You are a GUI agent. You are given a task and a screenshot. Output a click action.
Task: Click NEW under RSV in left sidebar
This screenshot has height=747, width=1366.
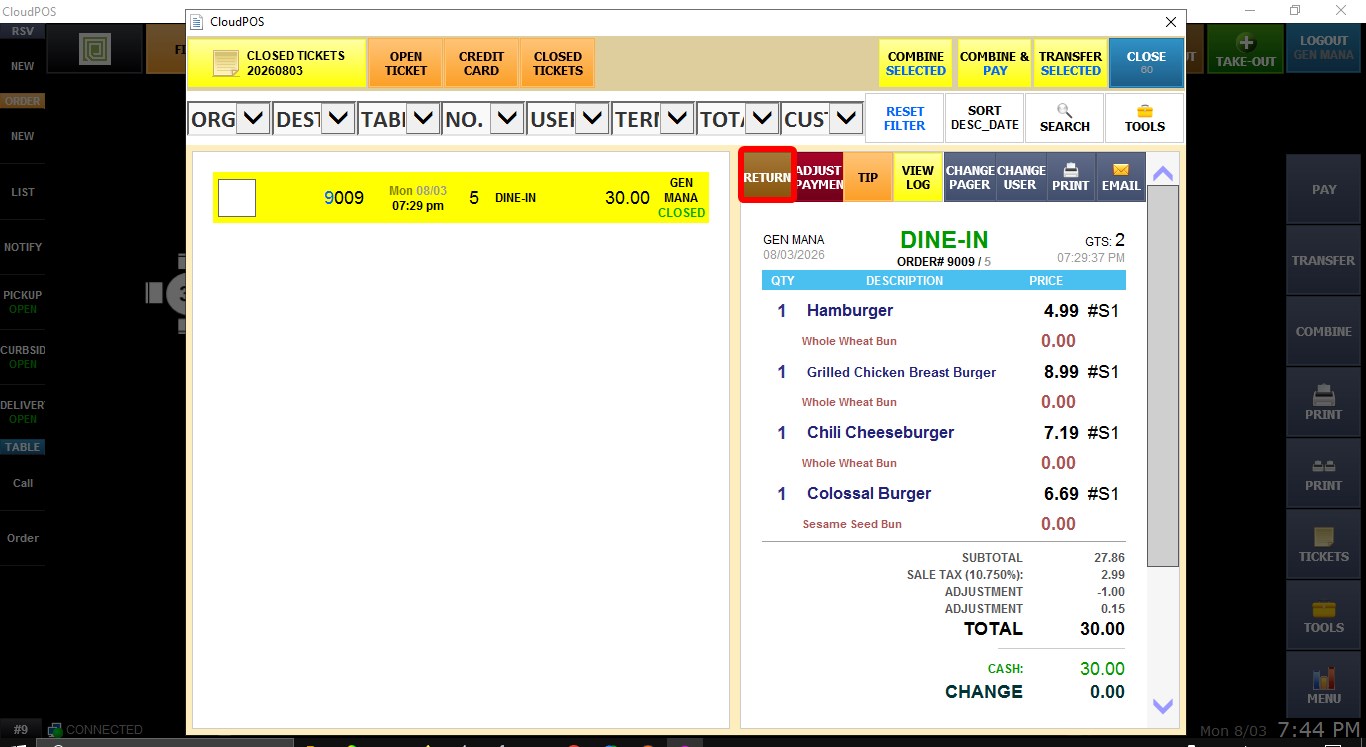tap(22, 66)
